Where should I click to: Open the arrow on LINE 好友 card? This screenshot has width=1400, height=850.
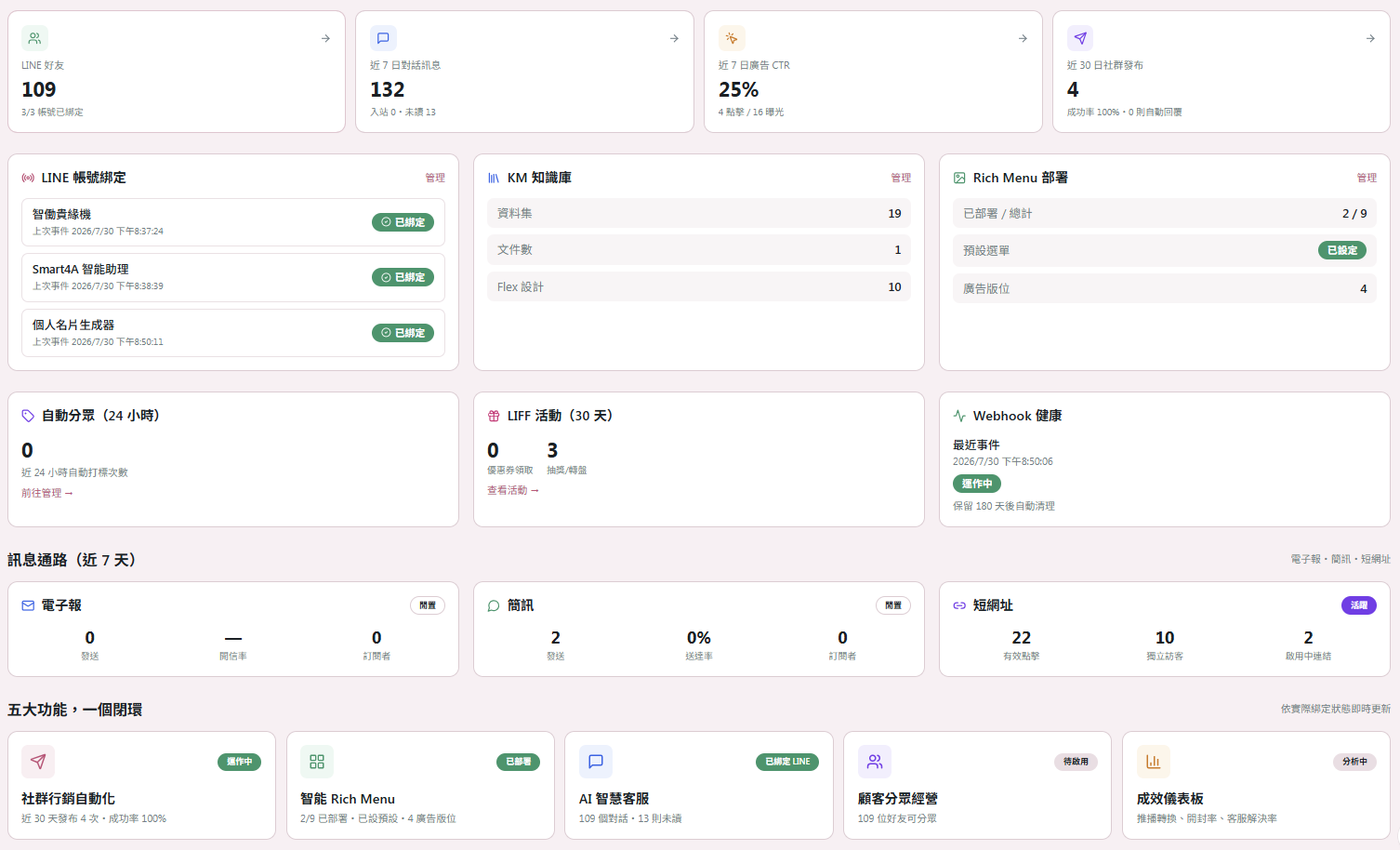tap(325, 38)
